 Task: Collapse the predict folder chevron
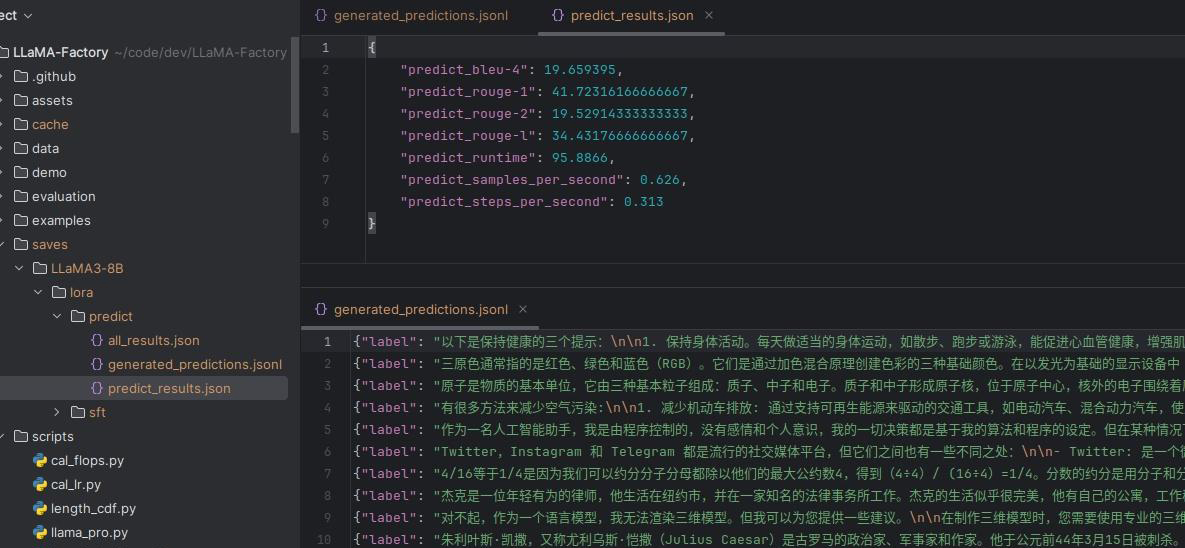(x=57, y=317)
